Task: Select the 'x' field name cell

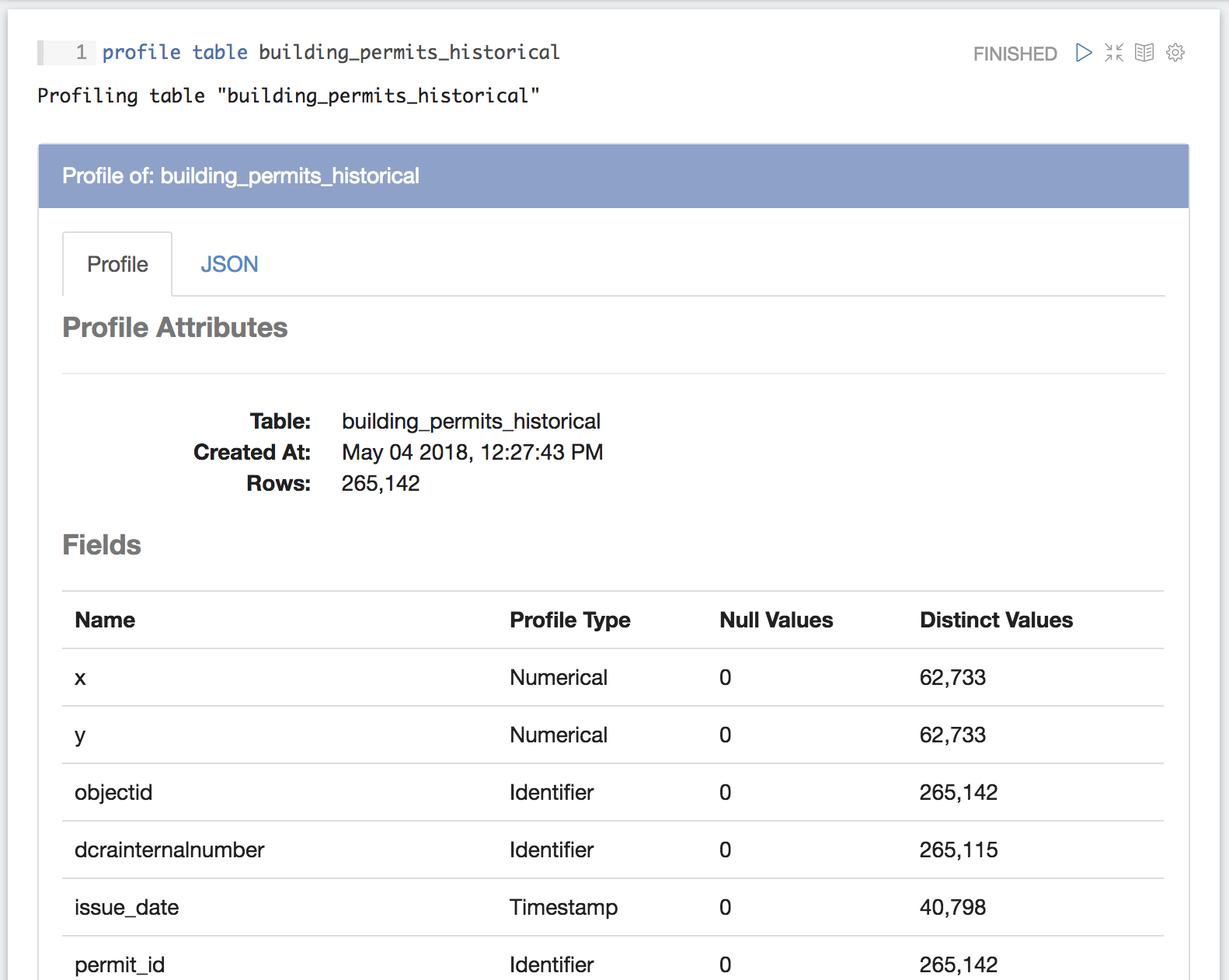Action: (80, 678)
